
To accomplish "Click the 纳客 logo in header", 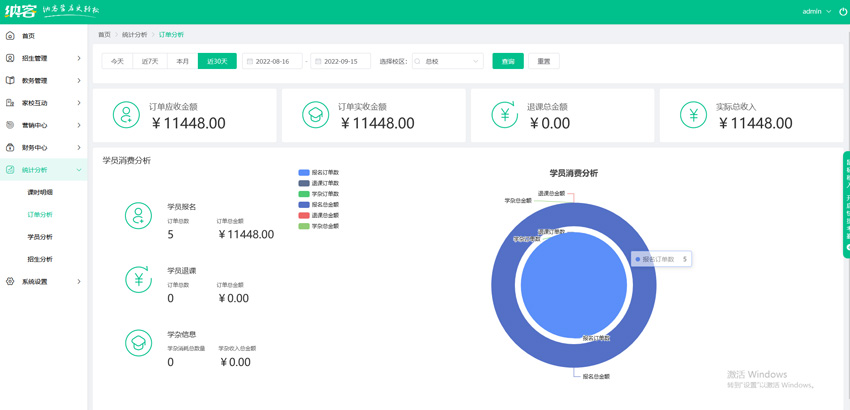I will (x=21, y=11).
